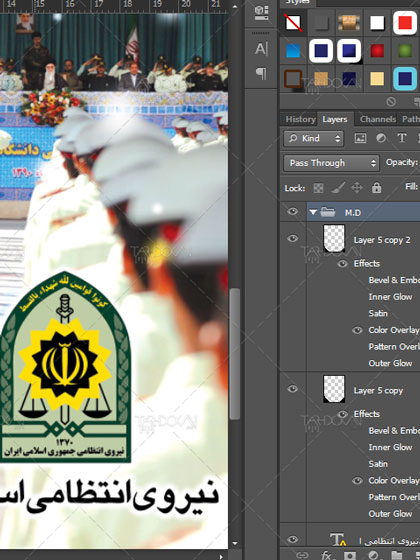The width and height of the screenshot is (420, 560).
Task: Hide Layer 5 copy 2
Action: (x=292, y=239)
